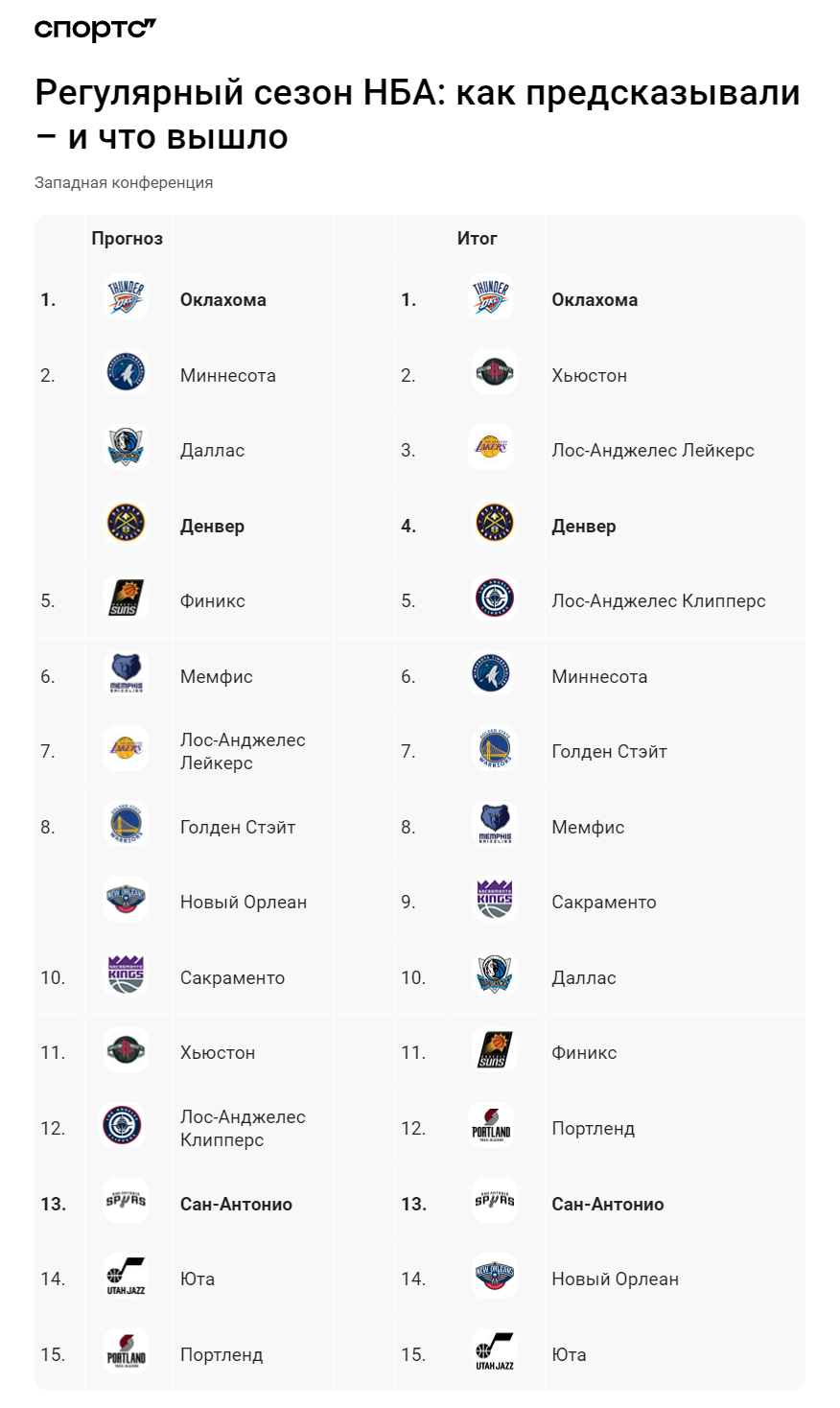Click the article headline Регулярный сезон НБА
Image resolution: width=840 pixels, height=1408 pixels.
click(x=417, y=114)
